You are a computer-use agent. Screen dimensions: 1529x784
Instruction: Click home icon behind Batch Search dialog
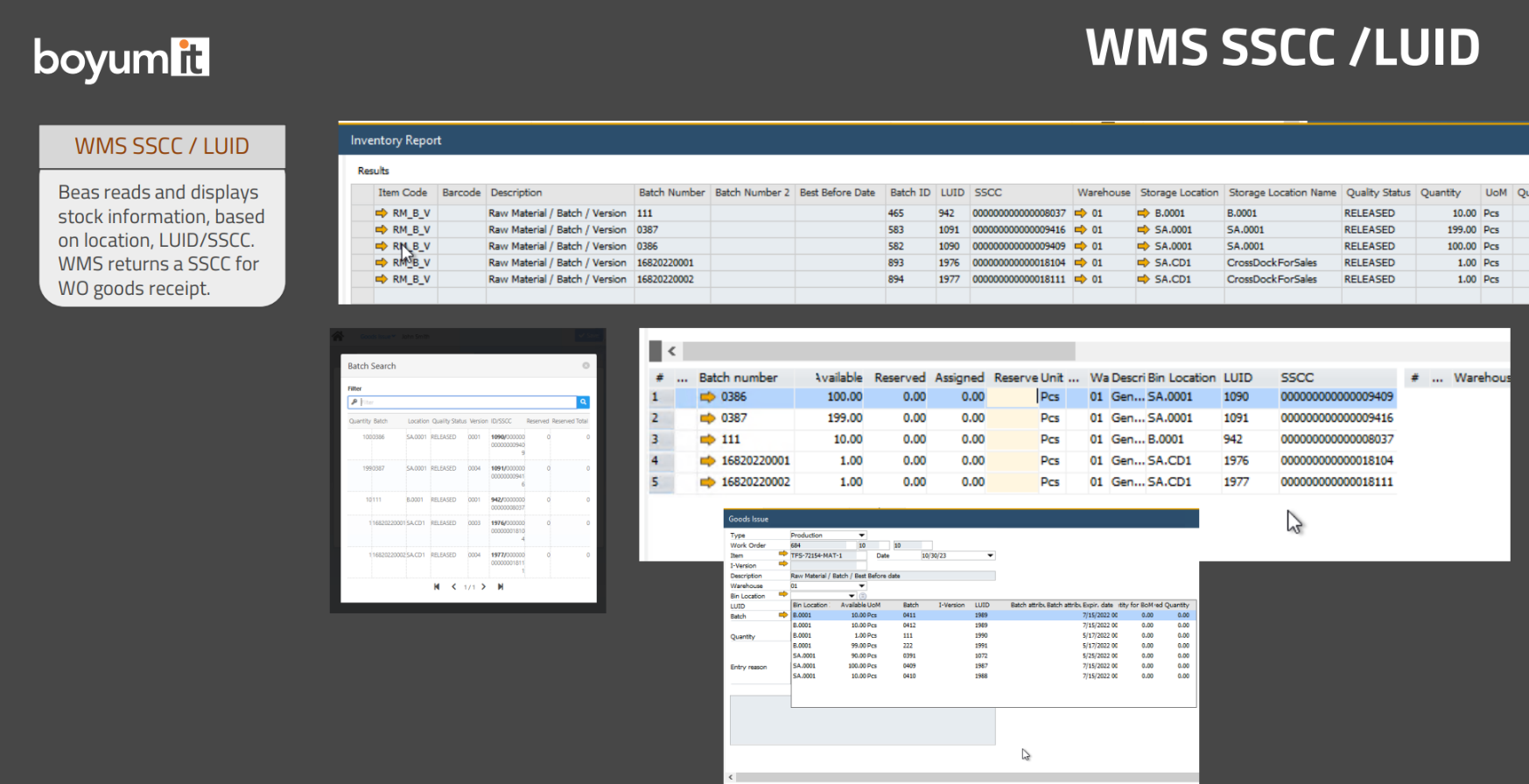coord(338,336)
